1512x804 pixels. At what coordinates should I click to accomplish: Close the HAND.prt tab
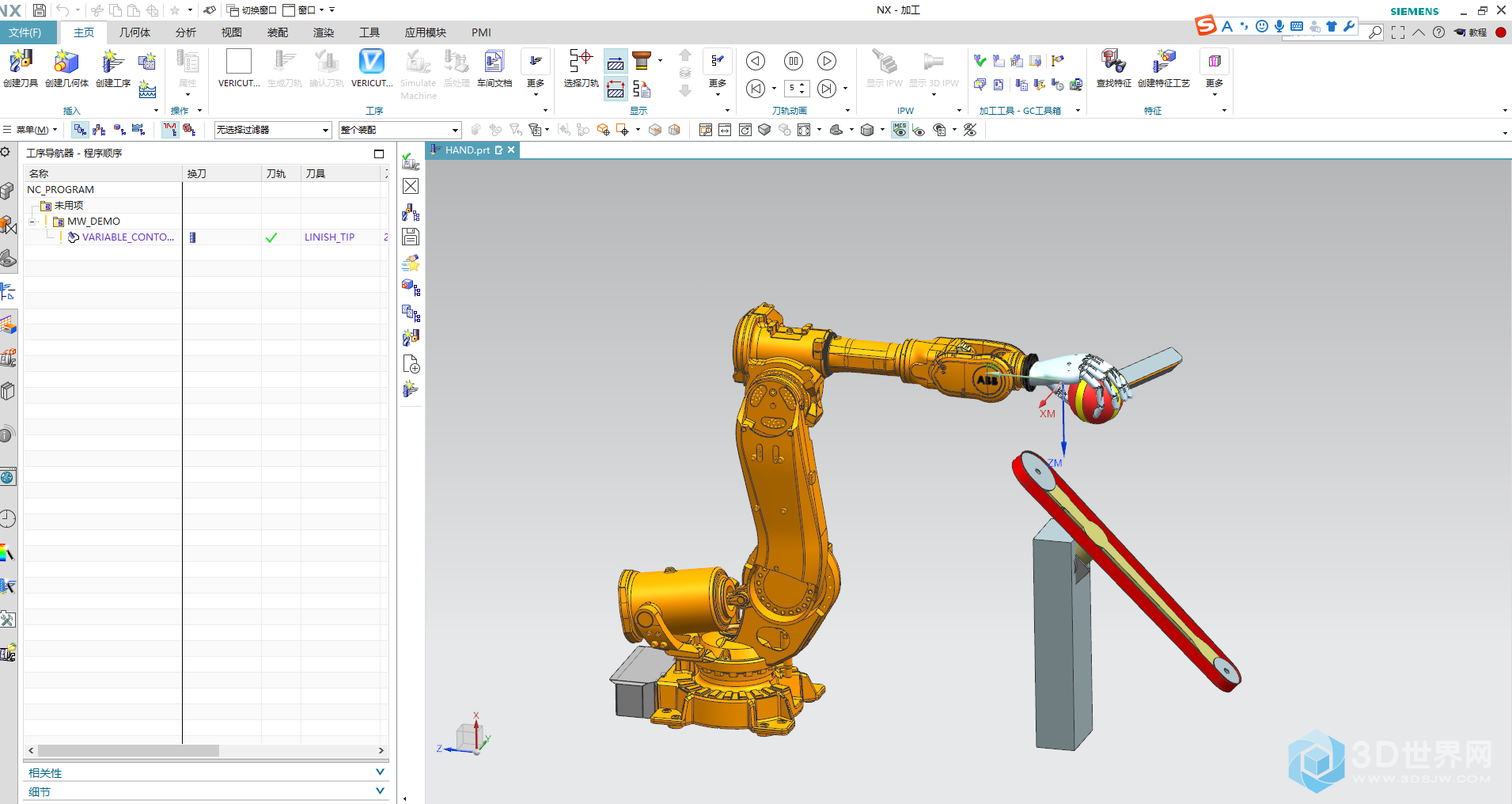pos(511,150)
